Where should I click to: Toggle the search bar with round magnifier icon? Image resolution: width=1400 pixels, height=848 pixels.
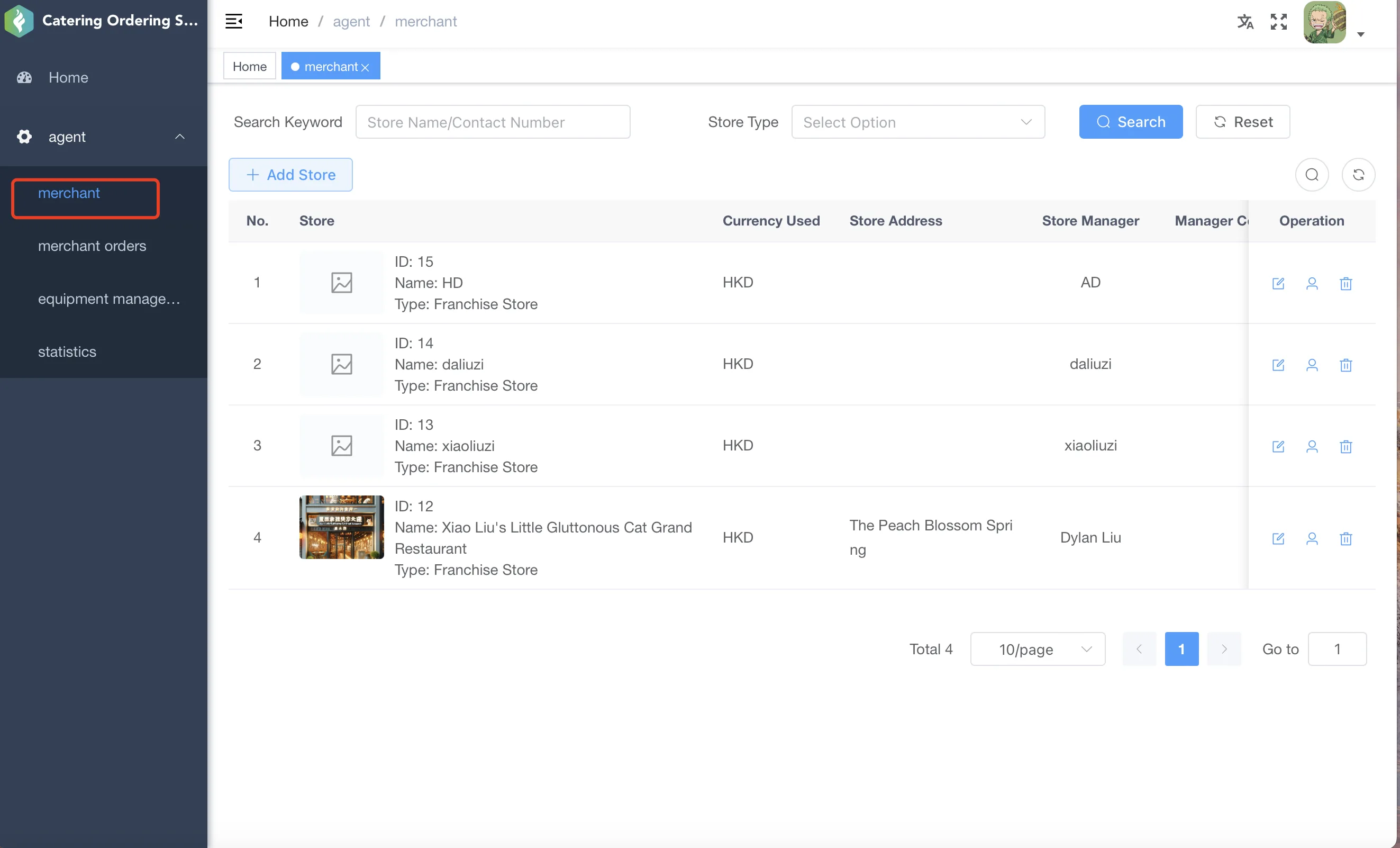(x=1311, y=175)
